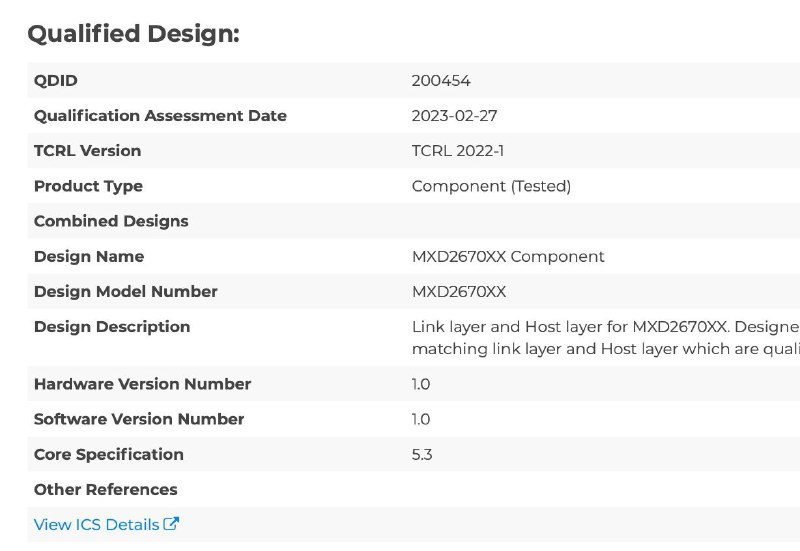800x551 pixels.
Task: Click the Software Version Number label
Action: pos(139,419)
